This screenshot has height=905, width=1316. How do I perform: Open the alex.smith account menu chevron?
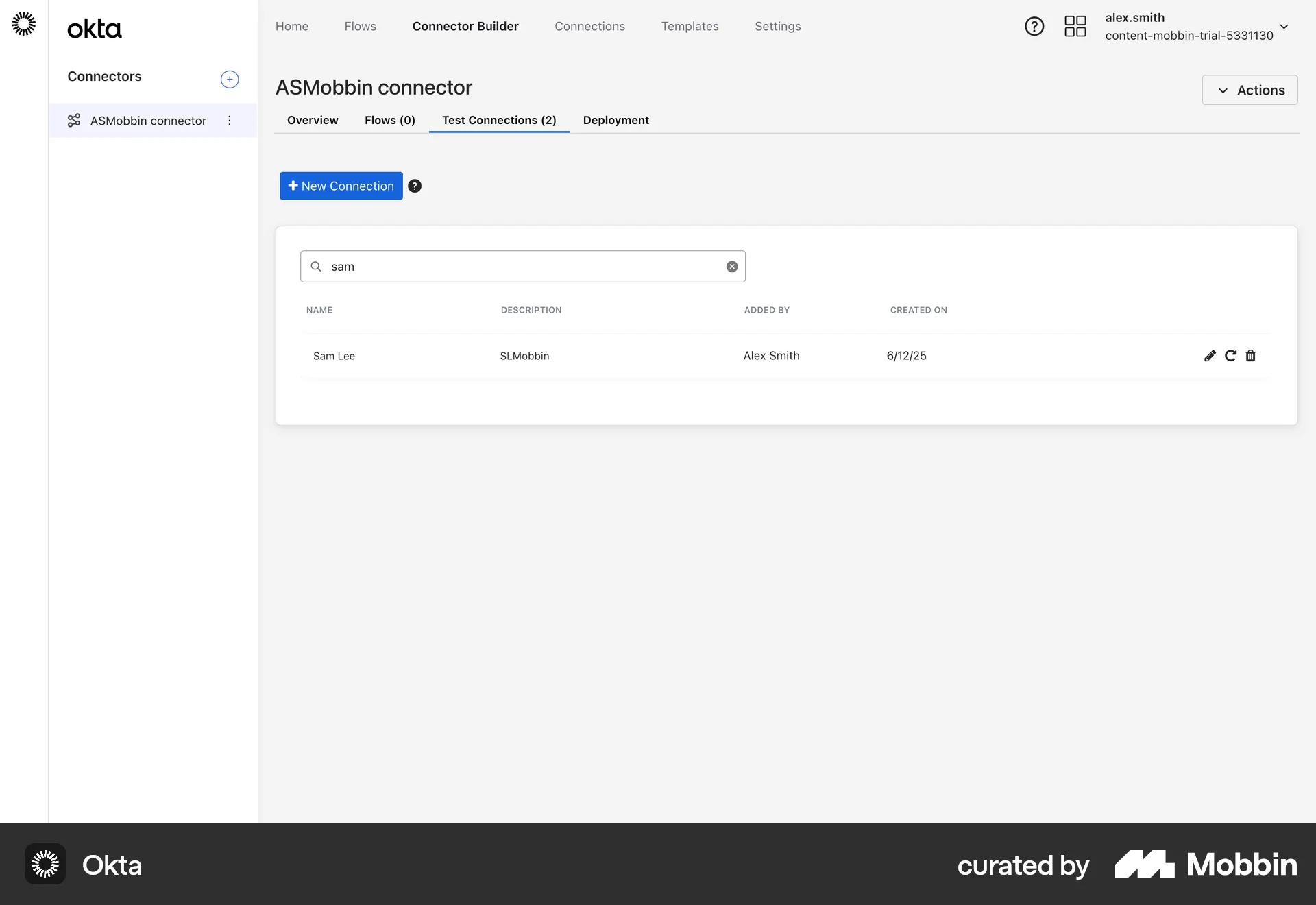[1285, 27]
